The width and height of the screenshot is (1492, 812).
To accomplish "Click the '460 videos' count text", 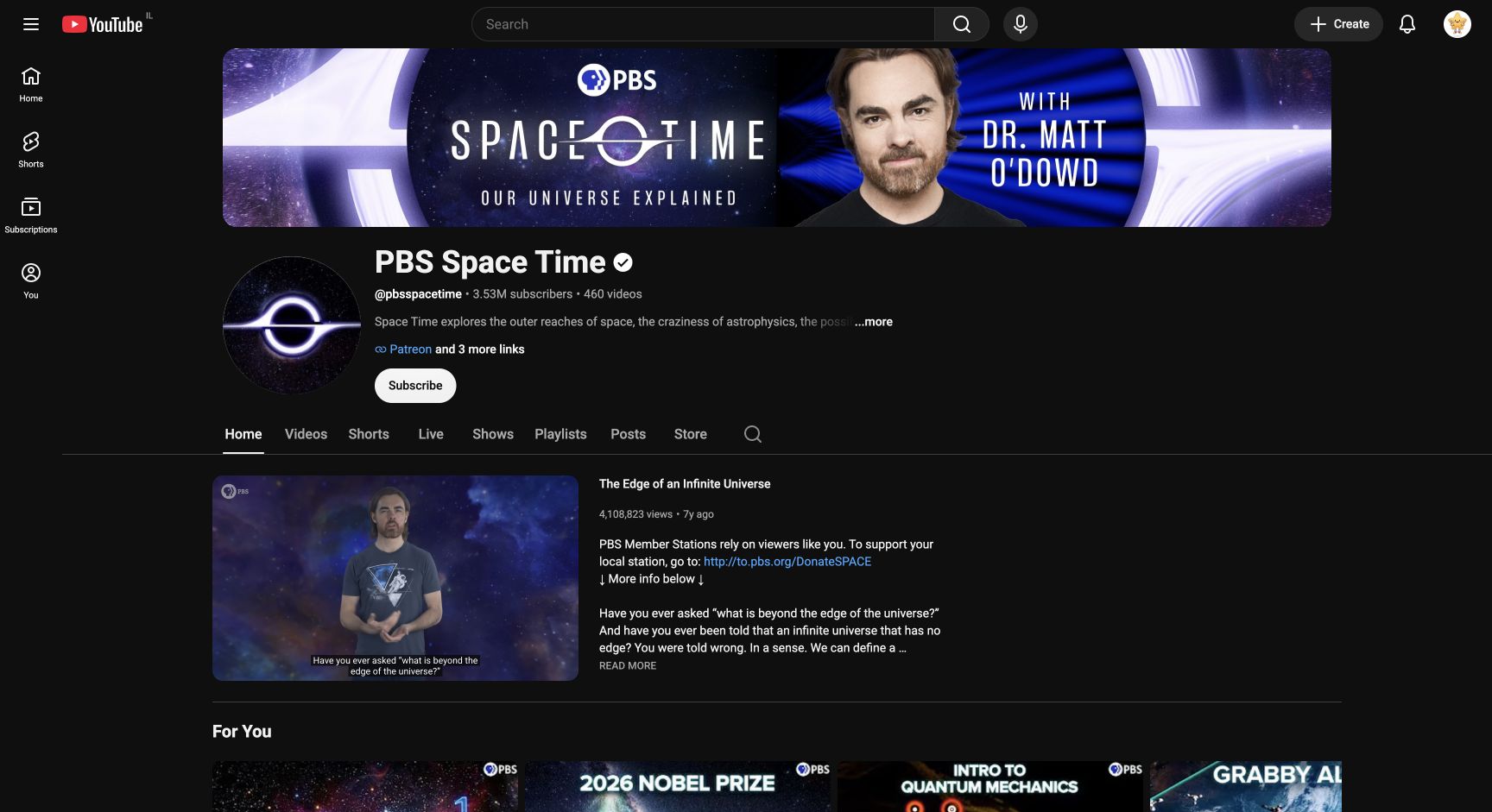I will (613, 294).
